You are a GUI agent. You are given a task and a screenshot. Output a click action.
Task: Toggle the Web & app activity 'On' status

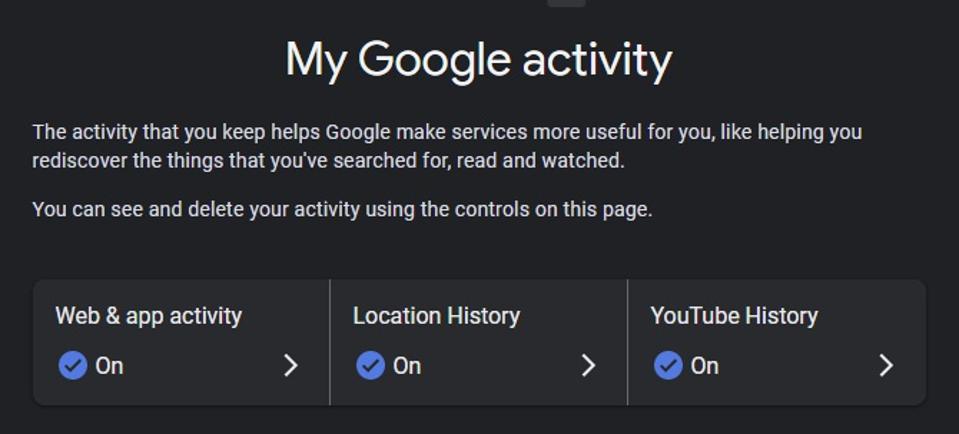coord(109,366)
